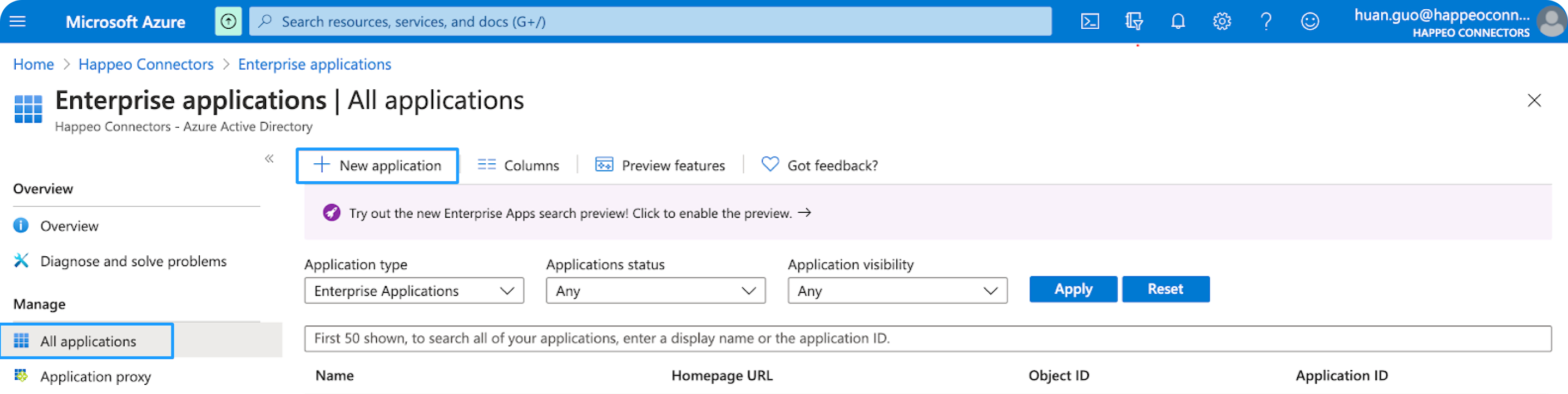
Task: Expand the Application type dropdown
Action: click(x=414, y=291)
